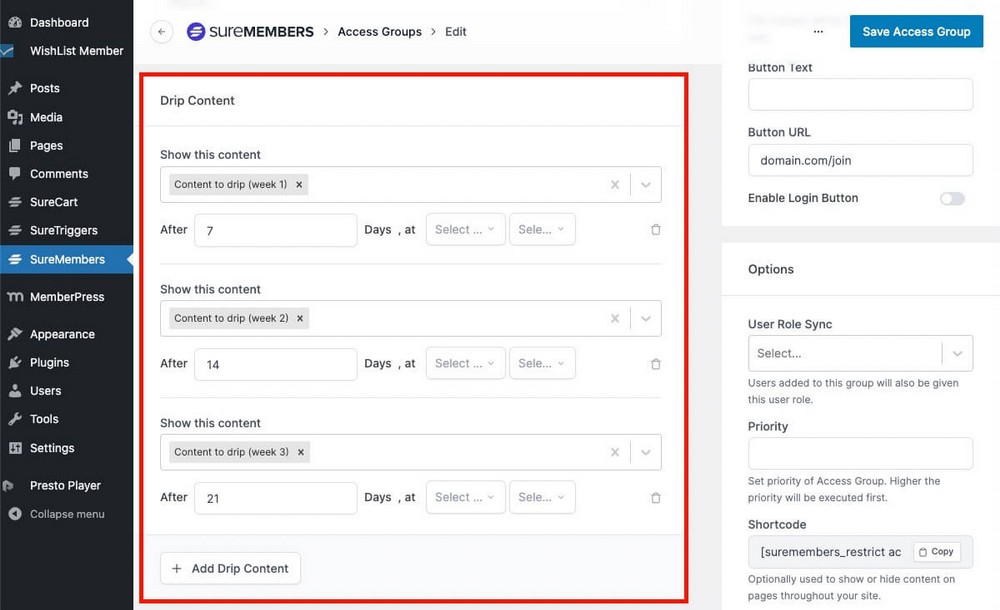Click the SureCart sidebar icon
This screenshot has height=610, width=1000.
coord(15,202)
